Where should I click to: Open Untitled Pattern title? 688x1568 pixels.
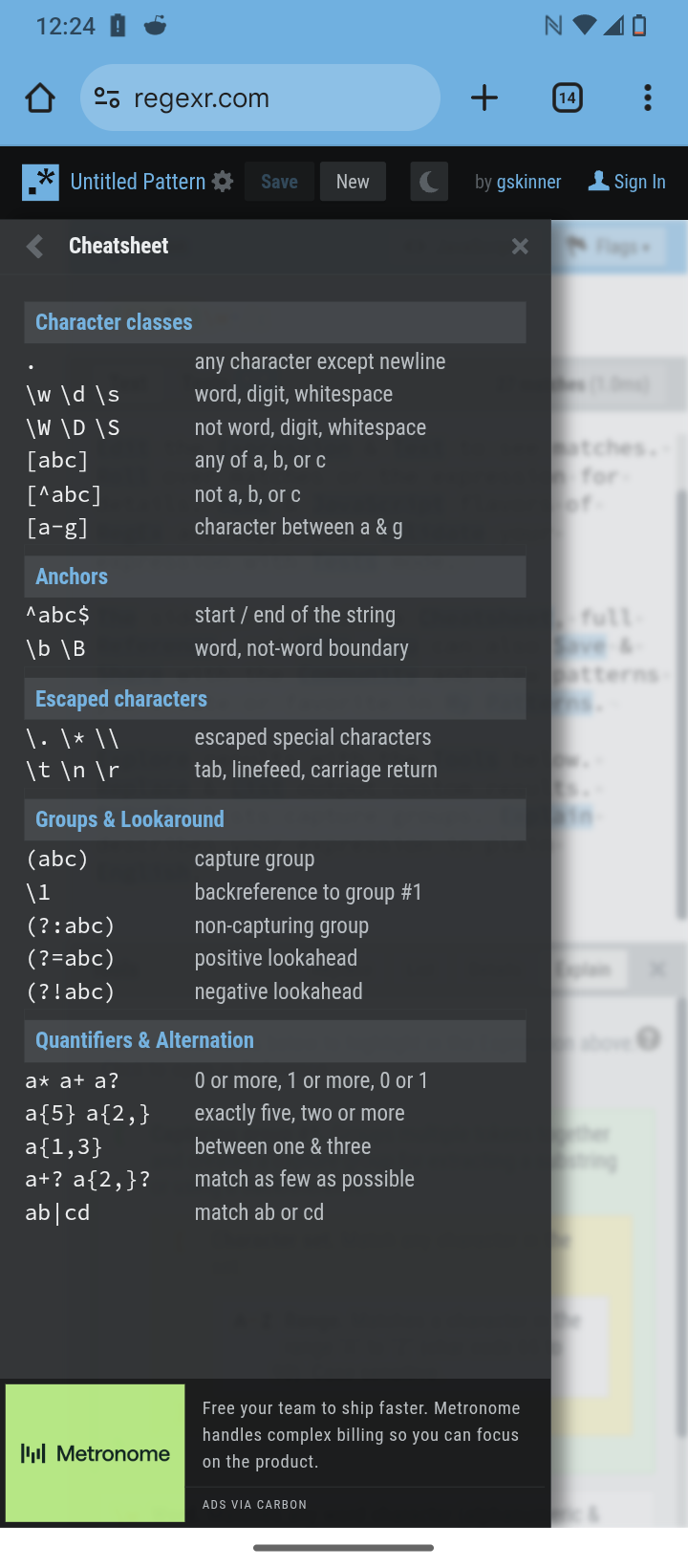138,182
